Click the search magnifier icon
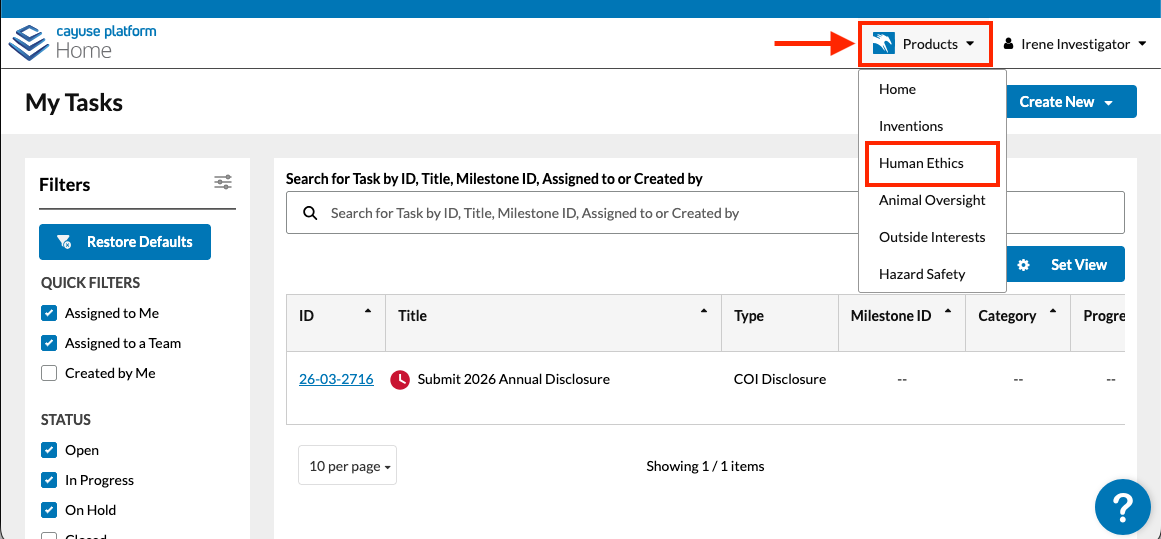1161x539 pixels. (x=311, y=213)
